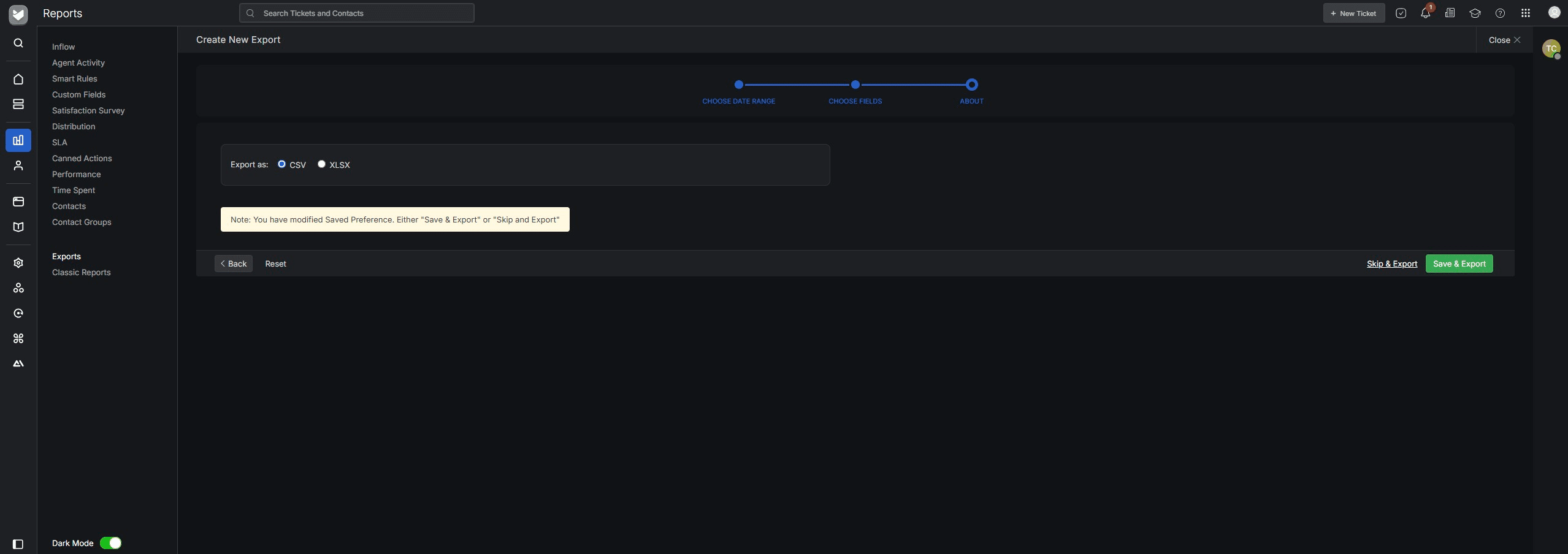Collapse the left sidebar
Screen dimensions: 1568x554
(x=18, y=544)
